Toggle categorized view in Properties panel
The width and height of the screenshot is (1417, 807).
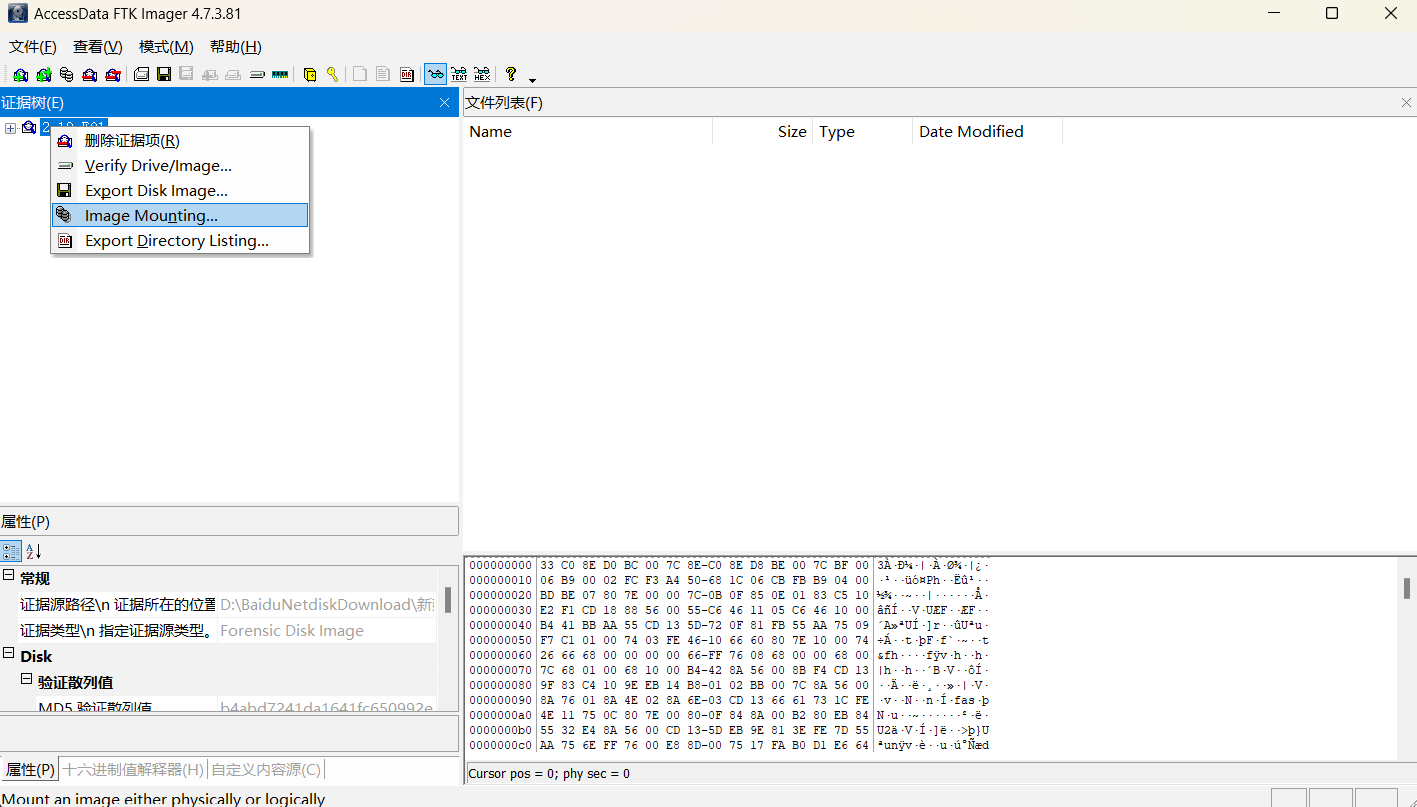pyautogui.click(x=11, y=551)
